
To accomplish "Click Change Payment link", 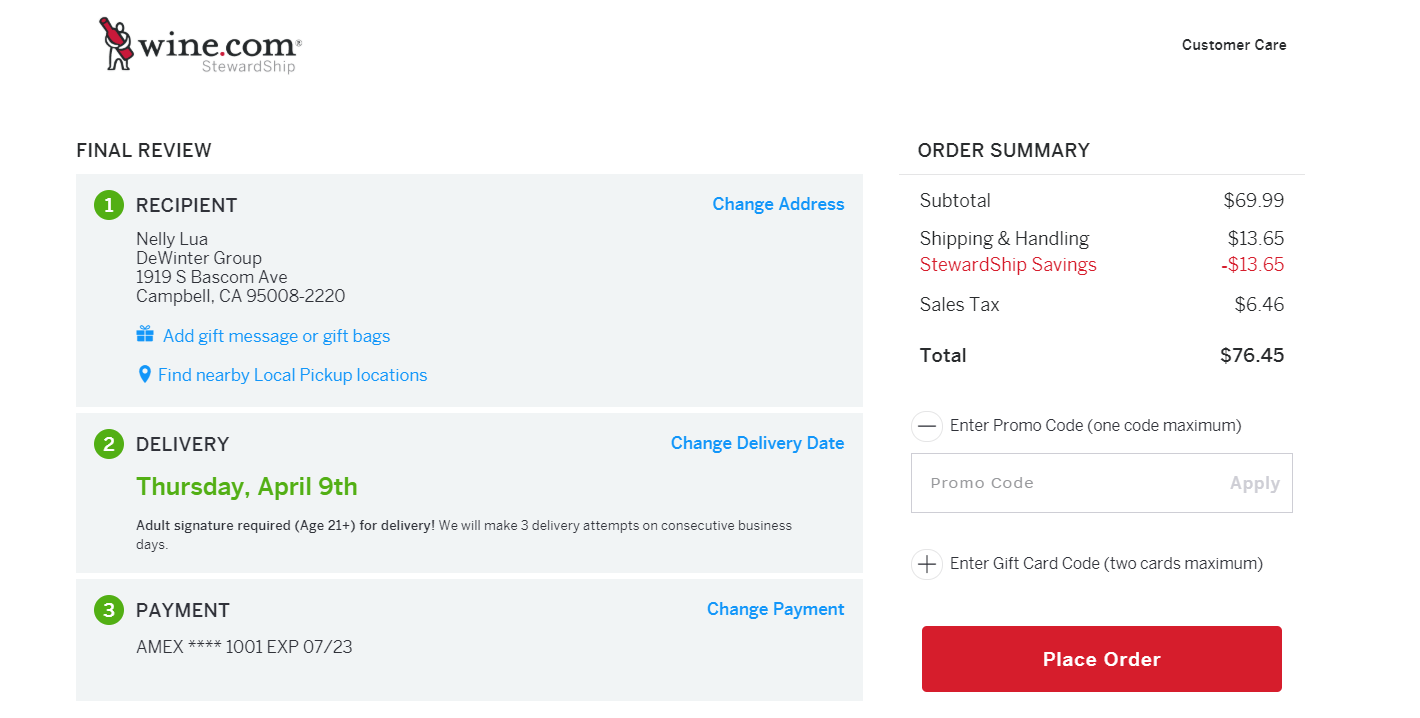I will click(x=775, y=609).
